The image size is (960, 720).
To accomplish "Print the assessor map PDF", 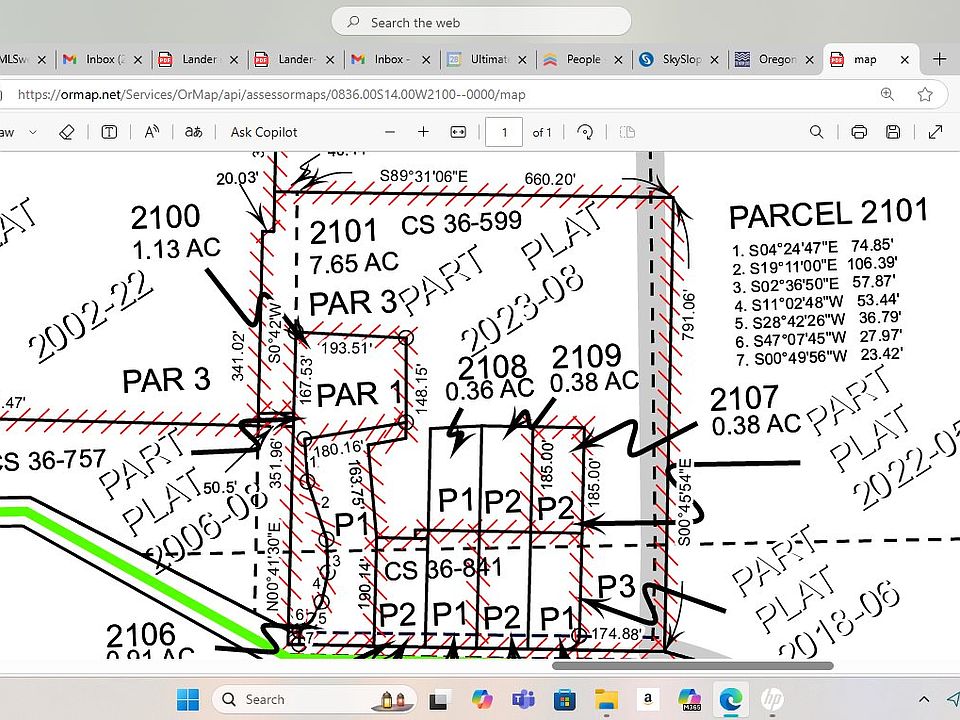I will click(859, 132).
